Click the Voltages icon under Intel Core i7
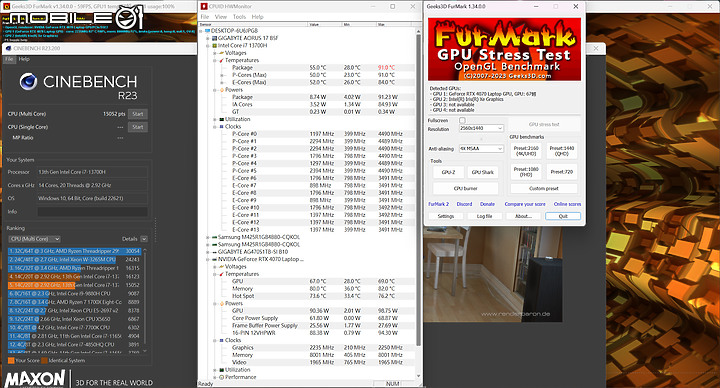 pyautogui.click(x=221, y=53)
